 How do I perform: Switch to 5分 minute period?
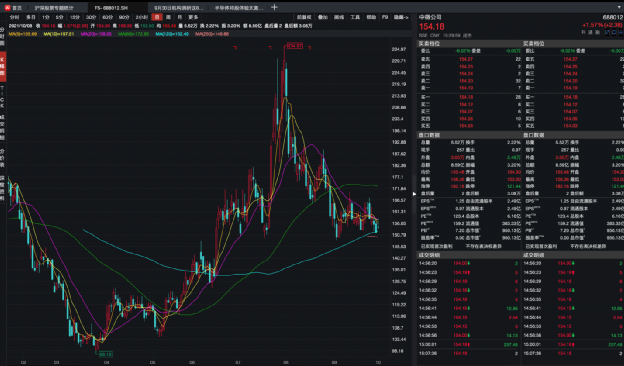(x=59, y=17)
